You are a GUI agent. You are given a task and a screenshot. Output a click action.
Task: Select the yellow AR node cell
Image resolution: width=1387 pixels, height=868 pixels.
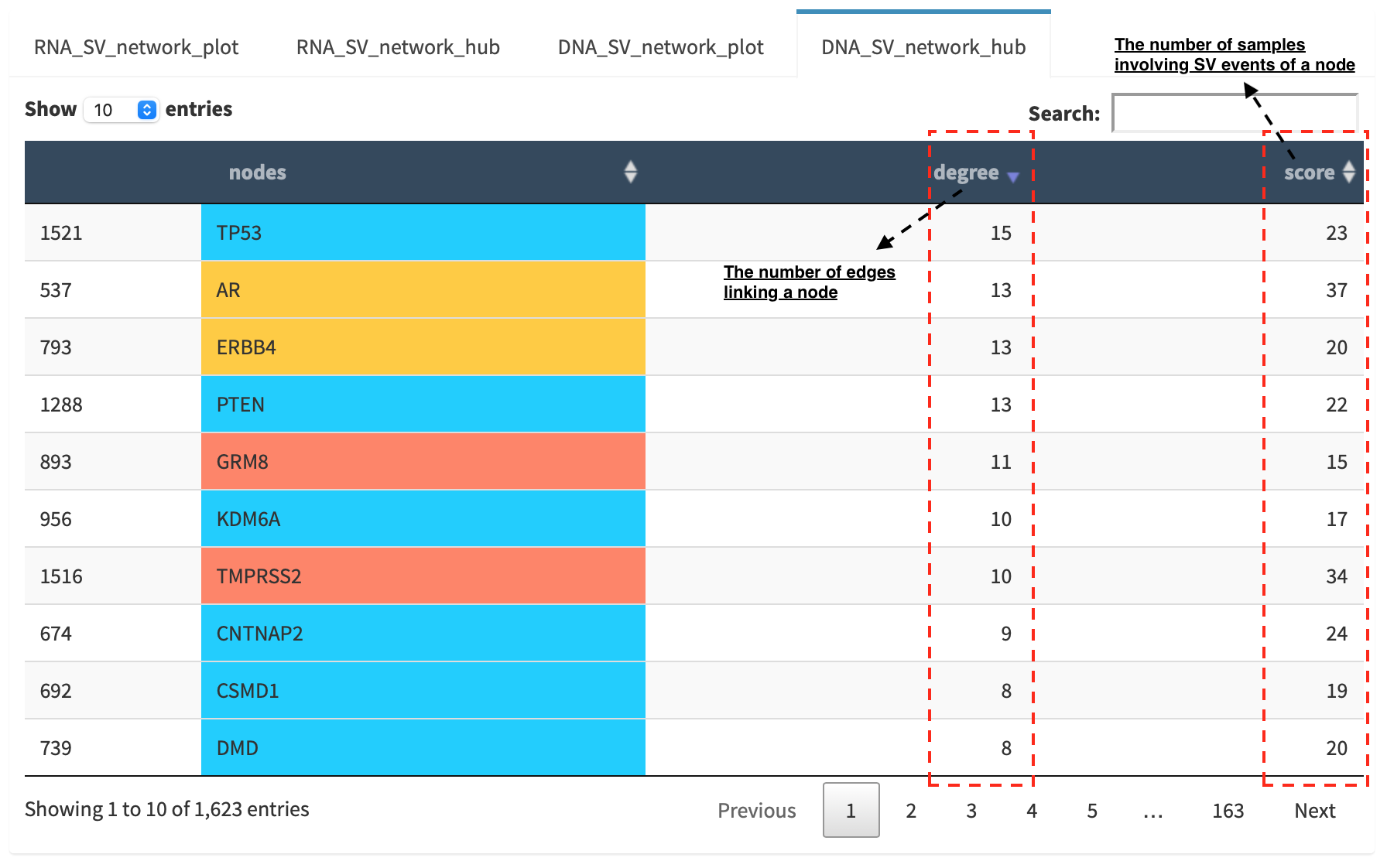click(423, 289)
